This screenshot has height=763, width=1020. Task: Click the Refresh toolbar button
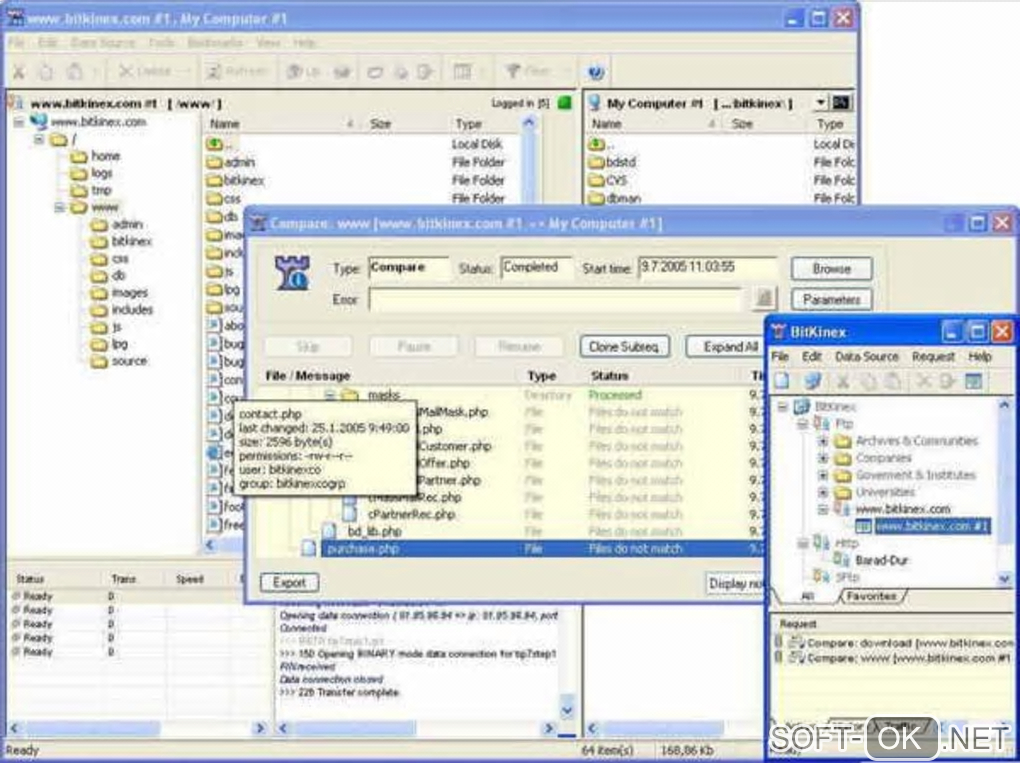237,71
